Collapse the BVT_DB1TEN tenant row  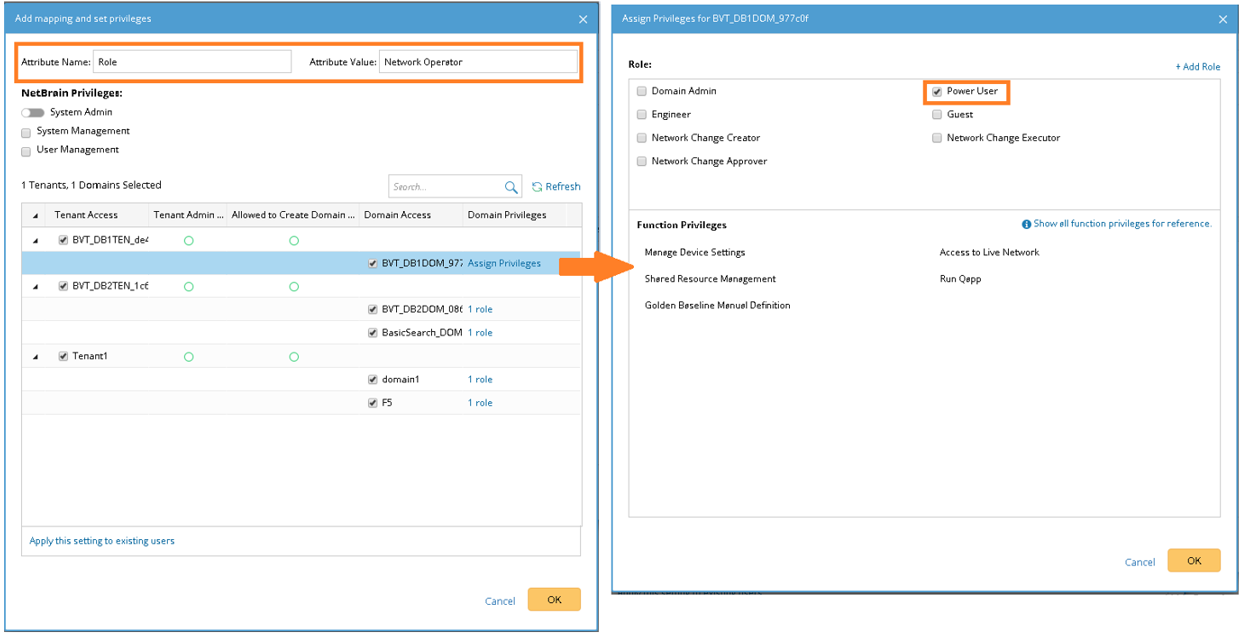(x=36, y=241)
